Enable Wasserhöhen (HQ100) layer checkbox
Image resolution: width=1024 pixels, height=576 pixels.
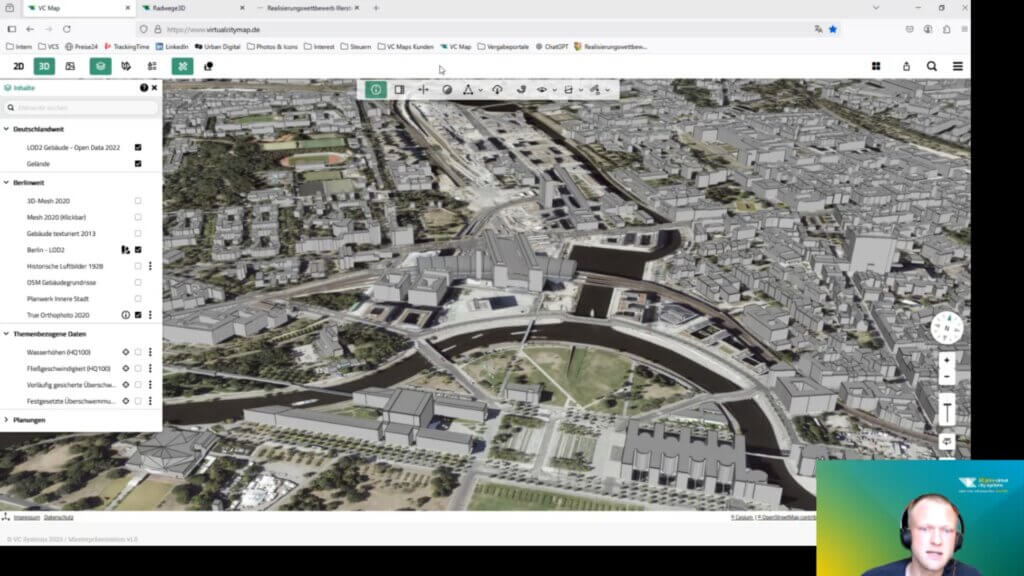coord(138,352)
